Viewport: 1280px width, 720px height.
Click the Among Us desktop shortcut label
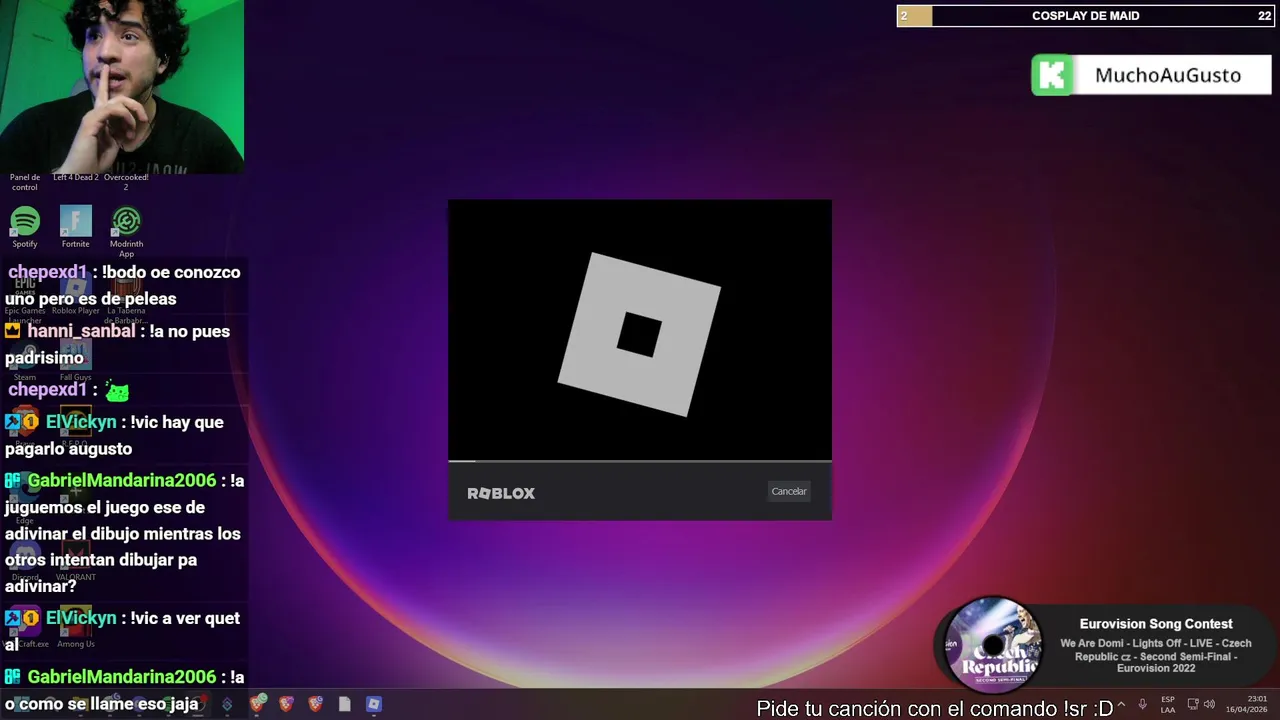[x=76, y=644]
